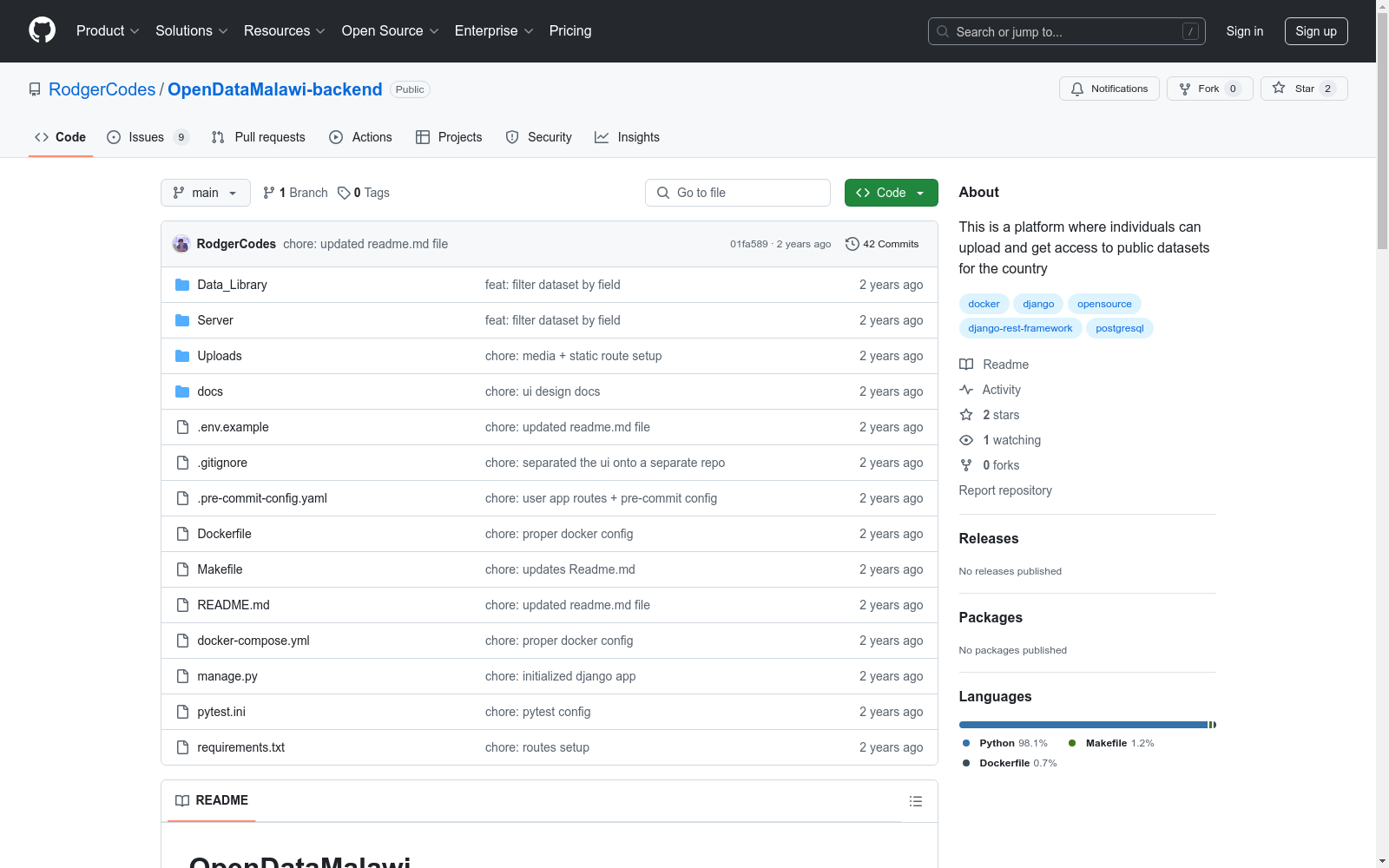Expand the Solutions menu

point(192,31)
